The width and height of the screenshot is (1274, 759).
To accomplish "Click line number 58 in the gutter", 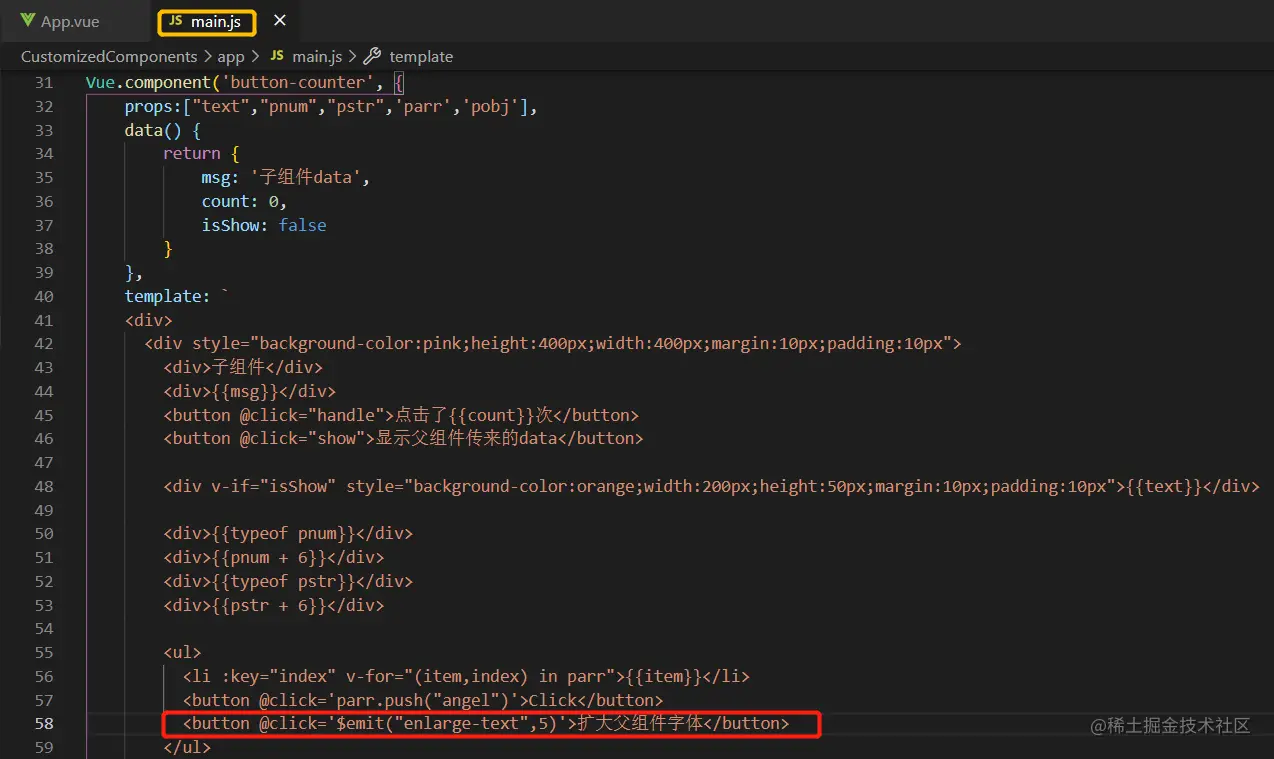I will 43,723.
